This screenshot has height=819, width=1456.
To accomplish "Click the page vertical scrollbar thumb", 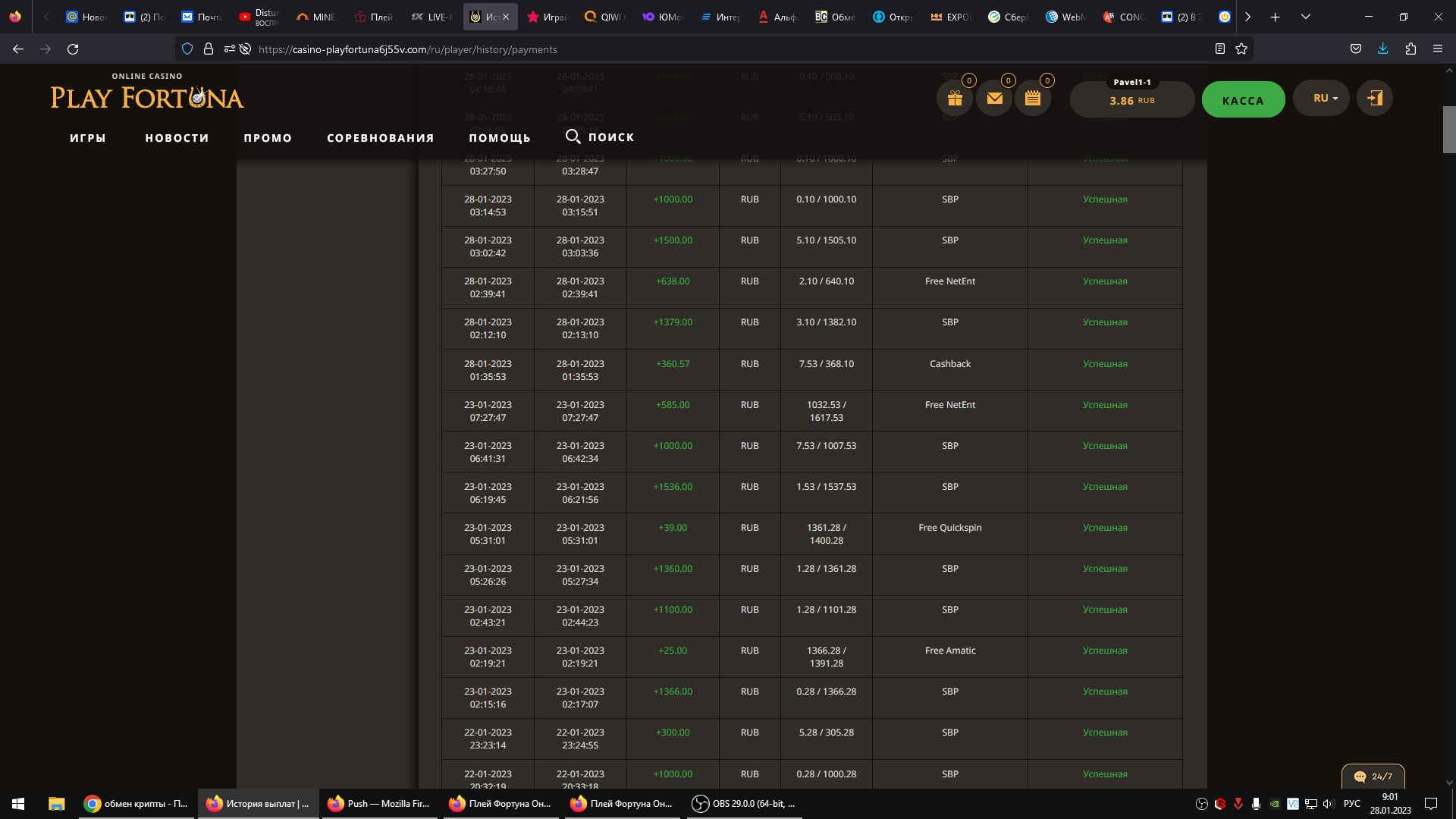I will [x=1448, y=130].
